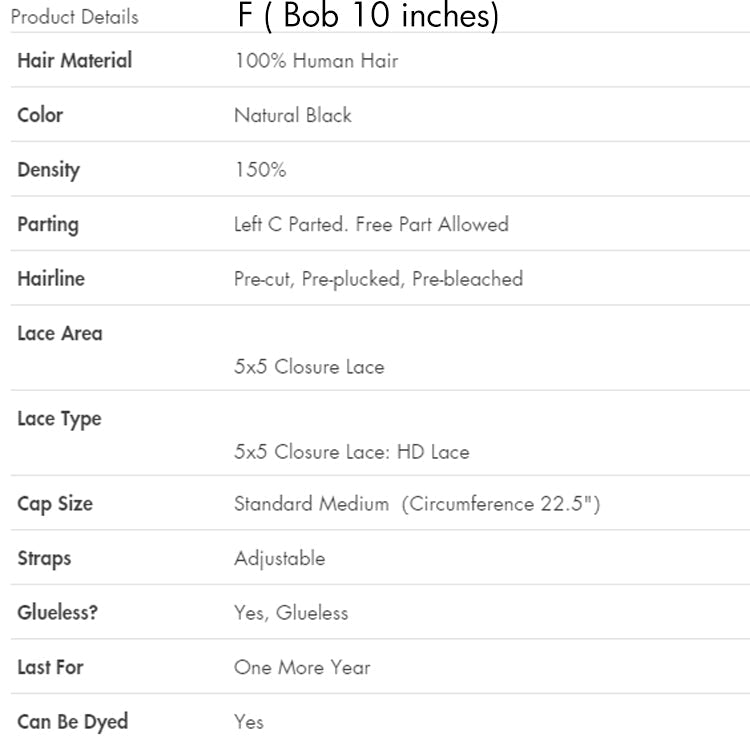Click the "5x5 Closure Lace: HD Lace" value
The image size is (750, 750).
pos(351,452)
